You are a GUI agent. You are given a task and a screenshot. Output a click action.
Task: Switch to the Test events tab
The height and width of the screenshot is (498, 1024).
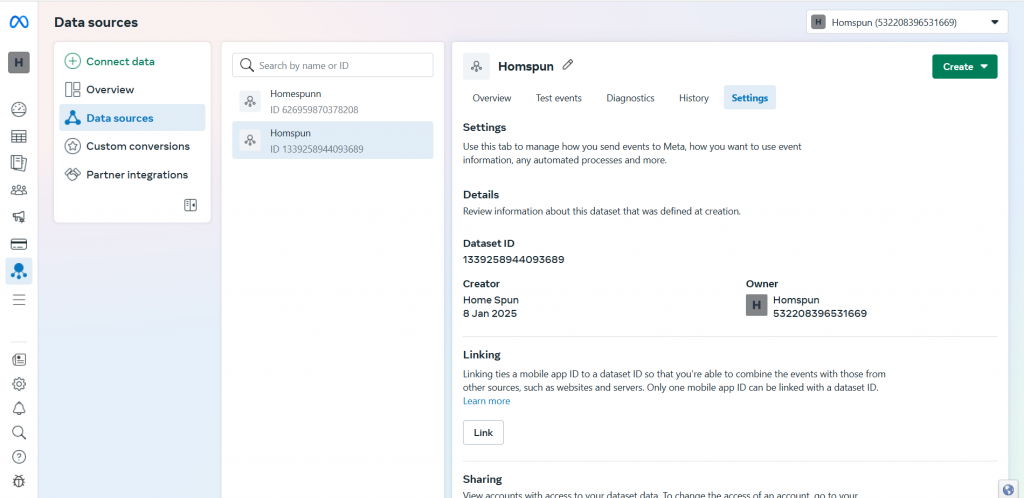tap(558, 98)
